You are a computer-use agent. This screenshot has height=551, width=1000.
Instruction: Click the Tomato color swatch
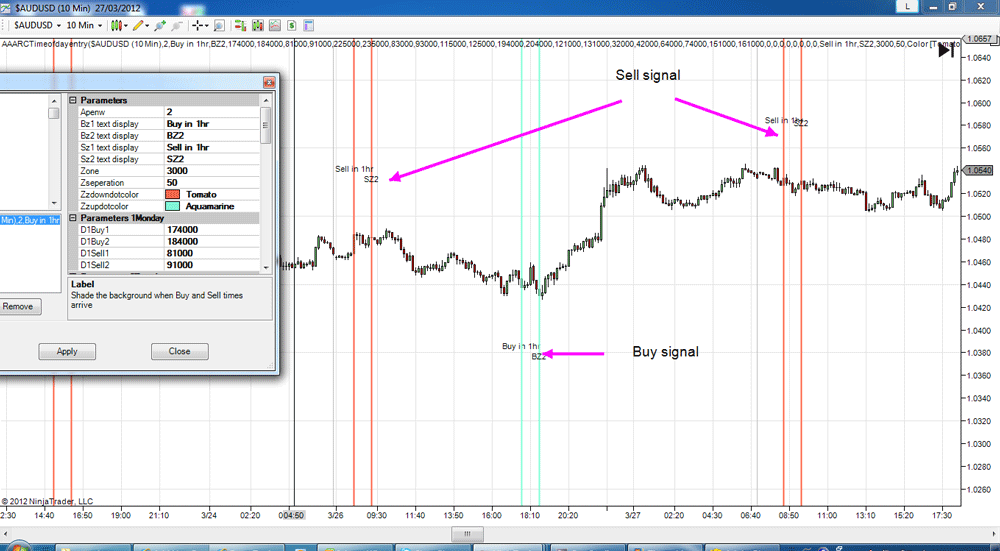pyautogui.click(x=173, y=195)
